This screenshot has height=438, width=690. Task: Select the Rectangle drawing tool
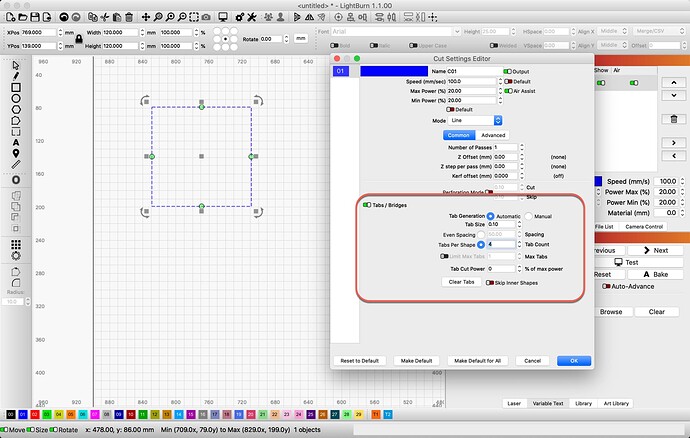[x=16, y=88]
